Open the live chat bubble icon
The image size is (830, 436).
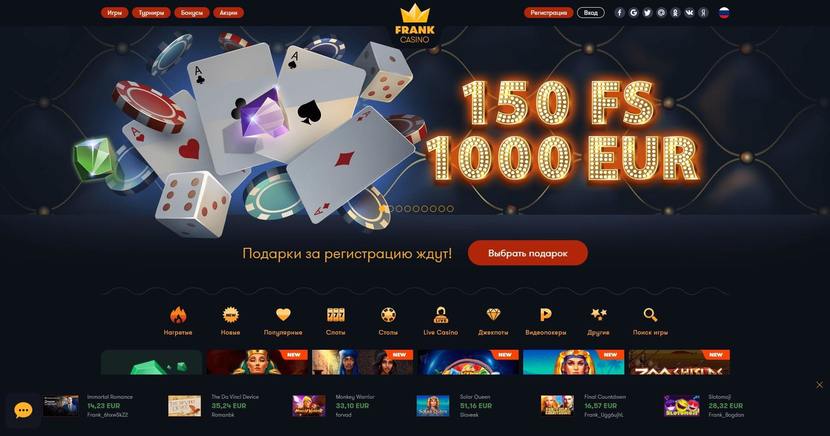coord(23,410)
